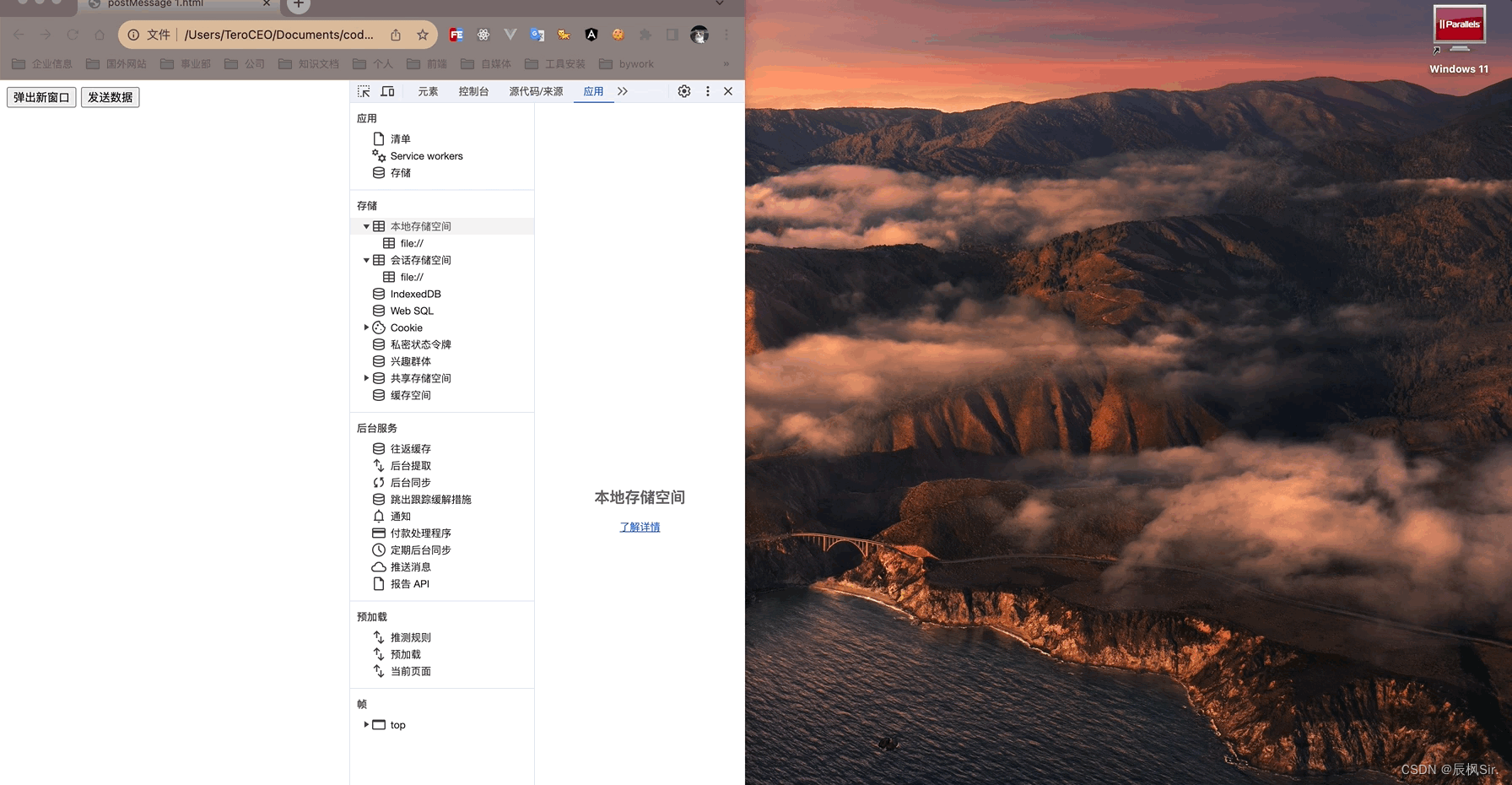Show hidden bookmarks overflow chevron
Screen dimensions: 1512x785
pyautogui.click(x=726, y=64)
